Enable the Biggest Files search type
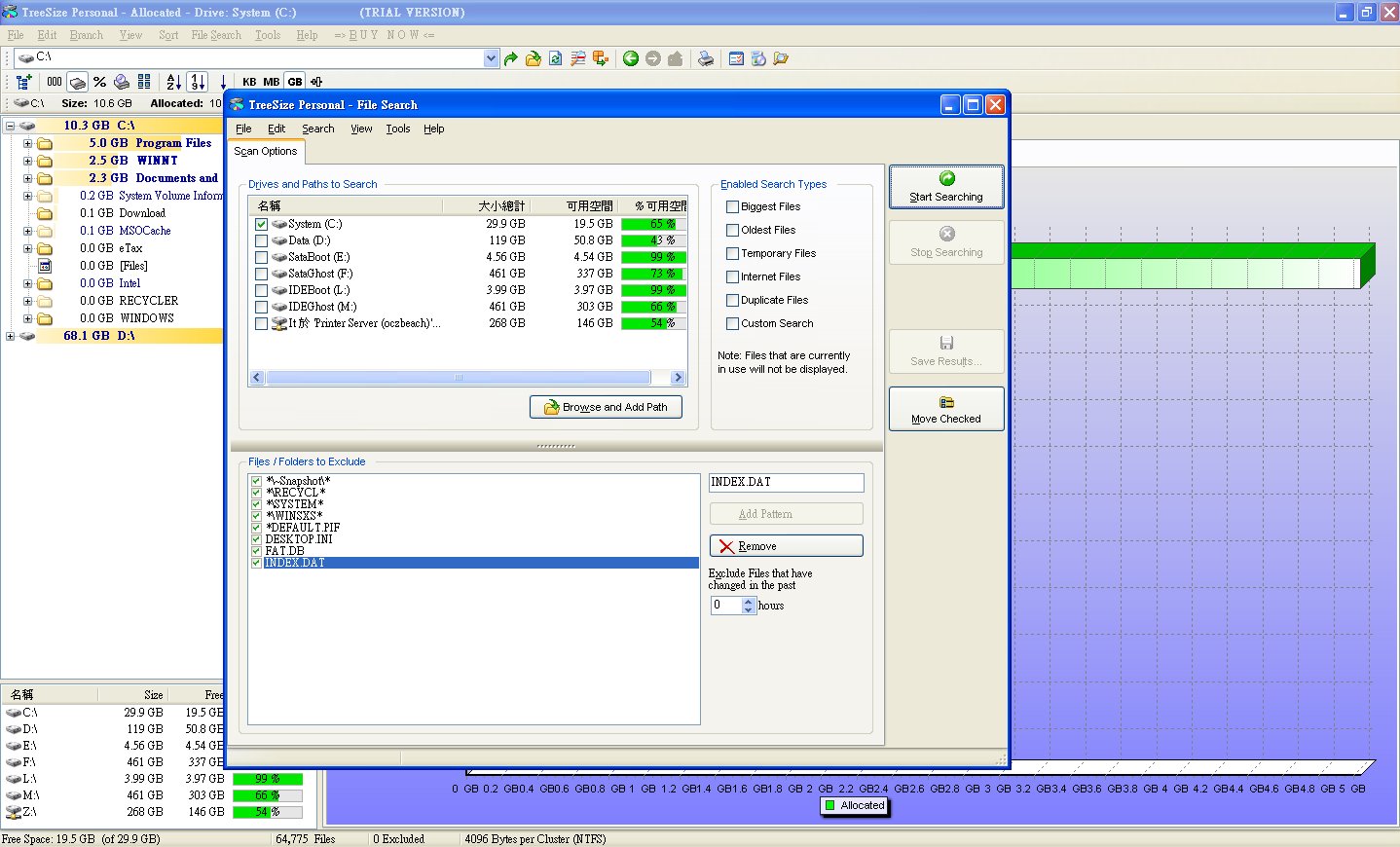1400x847 pixels. pyautogui.click(x=732, y=206)
